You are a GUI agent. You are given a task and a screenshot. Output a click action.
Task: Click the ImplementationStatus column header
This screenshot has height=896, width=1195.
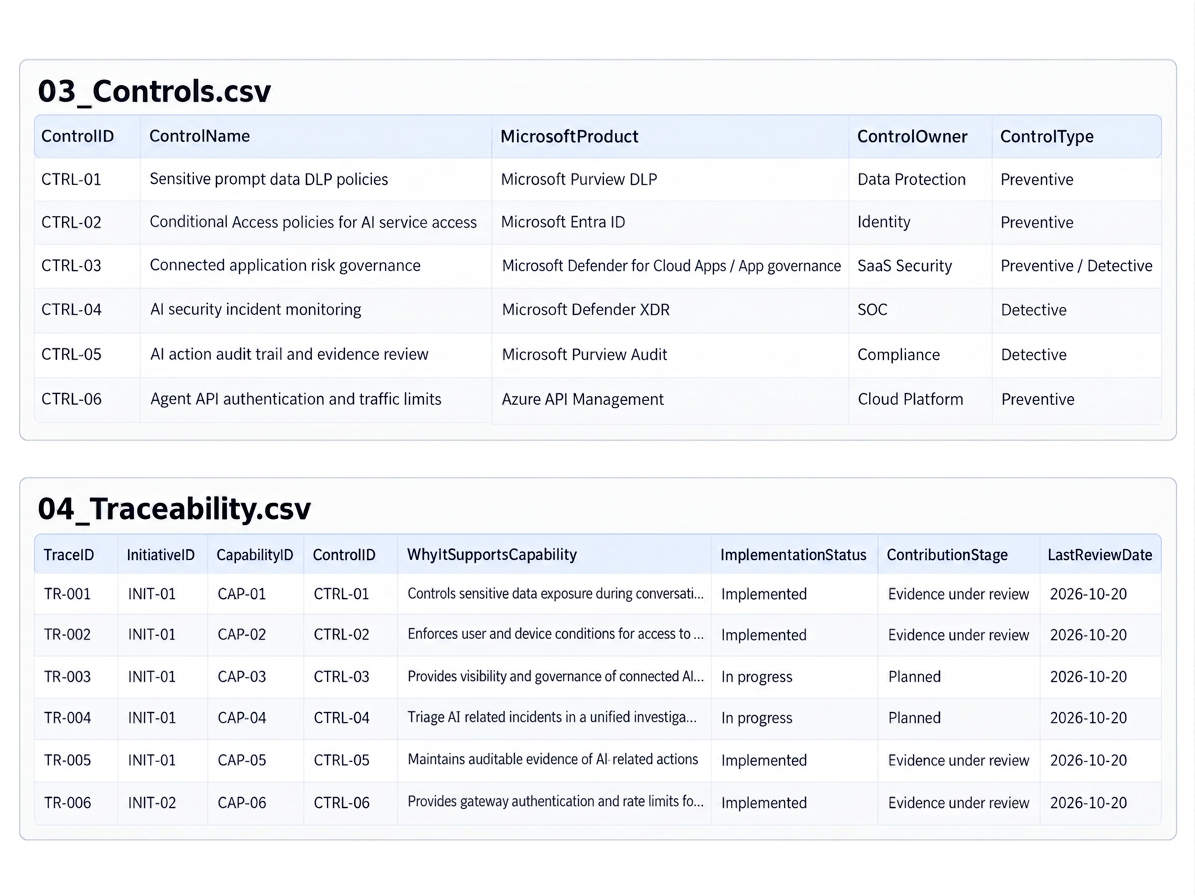pyautogui.click(x=793, y=555)
